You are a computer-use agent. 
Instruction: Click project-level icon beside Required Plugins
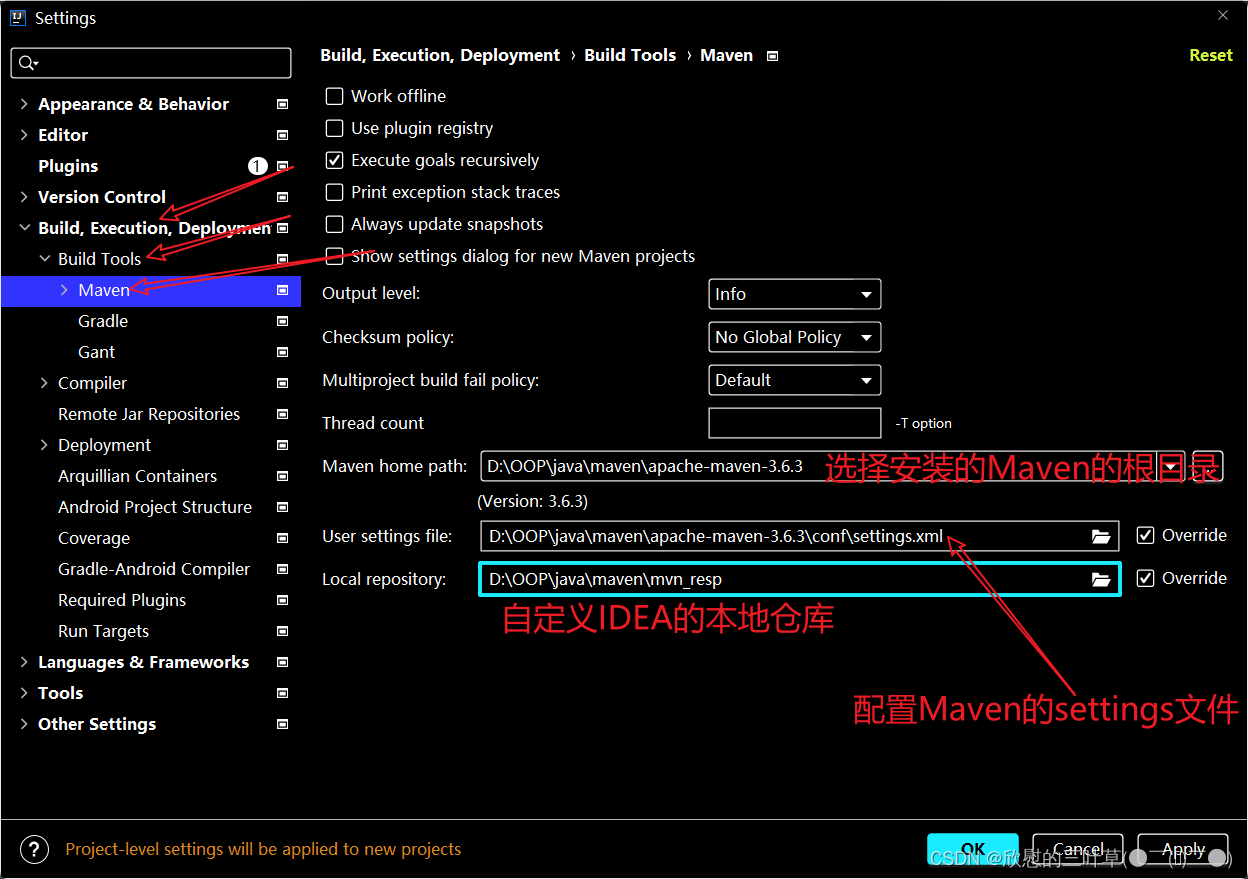(283, 600)
